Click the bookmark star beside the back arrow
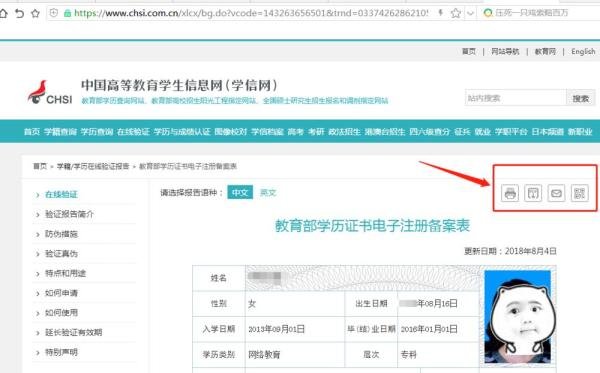600x373 pixels. pyautogui.click(x=35, y=14)
